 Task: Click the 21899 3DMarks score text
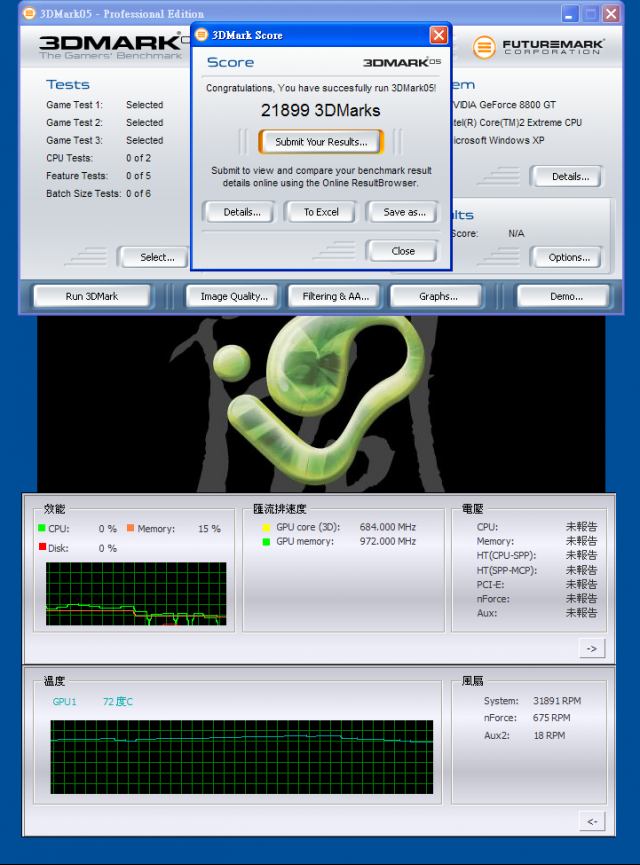tap(321, 110)
